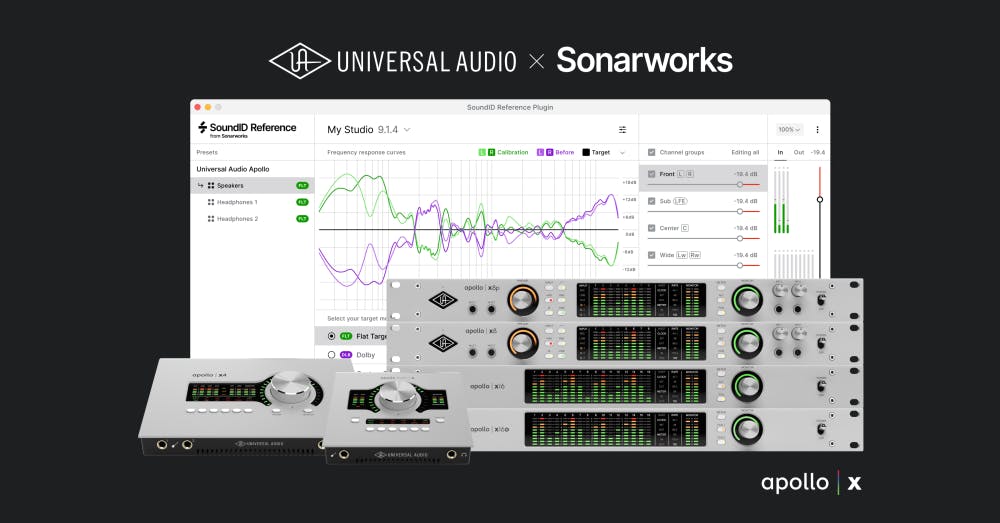Click the Front channel gain slider handle

pyautogui.click(x=740, y=184)
